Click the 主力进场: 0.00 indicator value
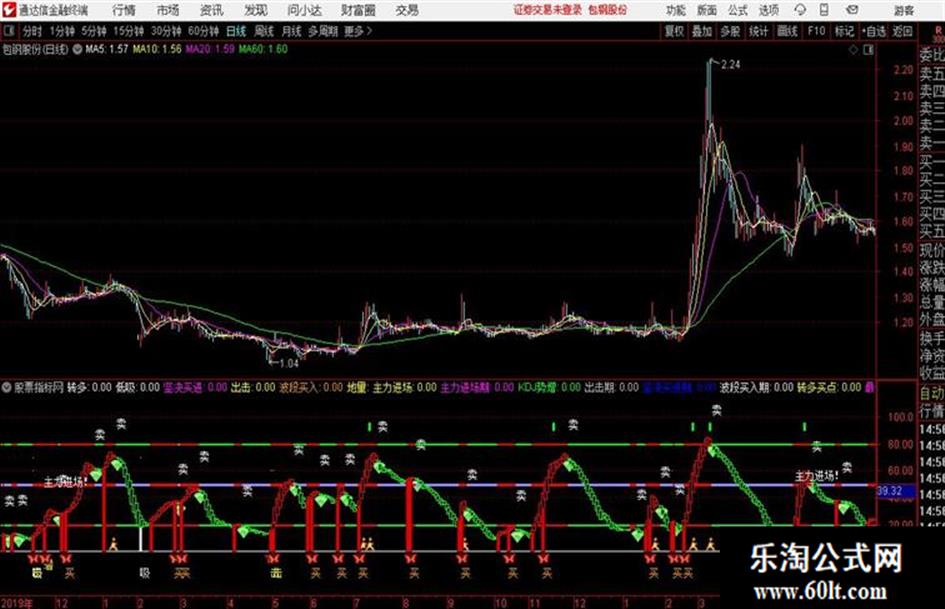Image resolution: width=945 pixels, height=609 pixels. [404, 387]
